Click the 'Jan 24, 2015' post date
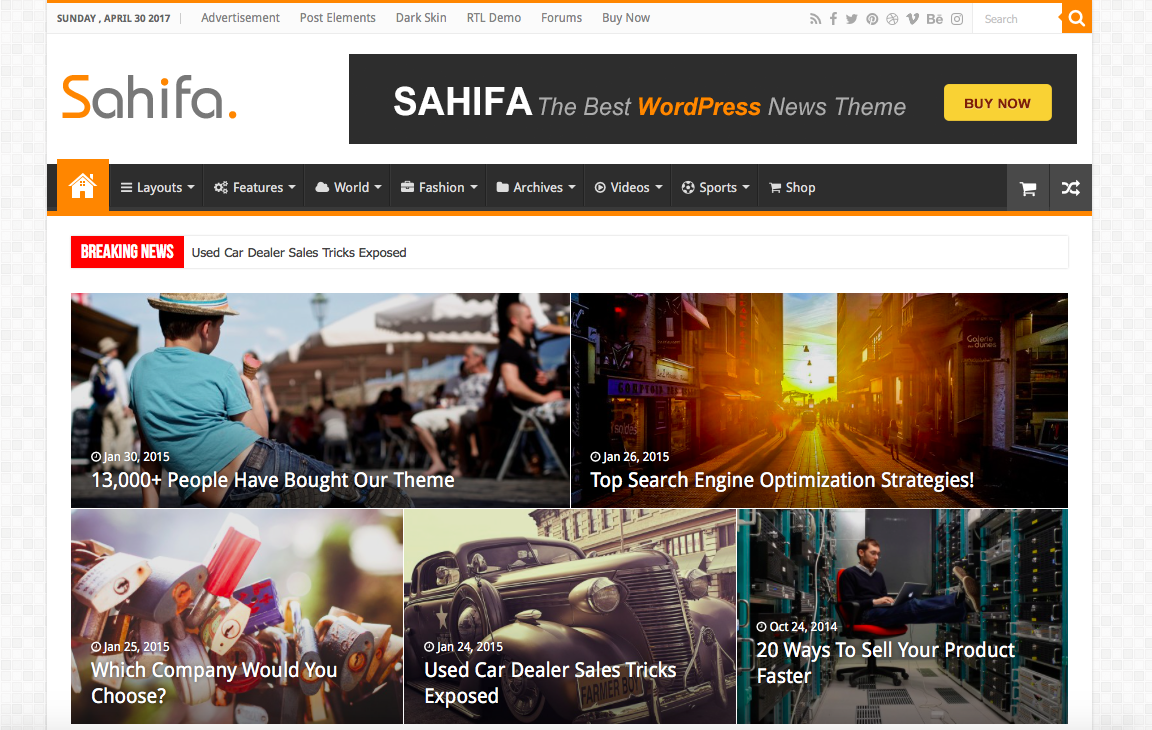 (x=464, y=647)
